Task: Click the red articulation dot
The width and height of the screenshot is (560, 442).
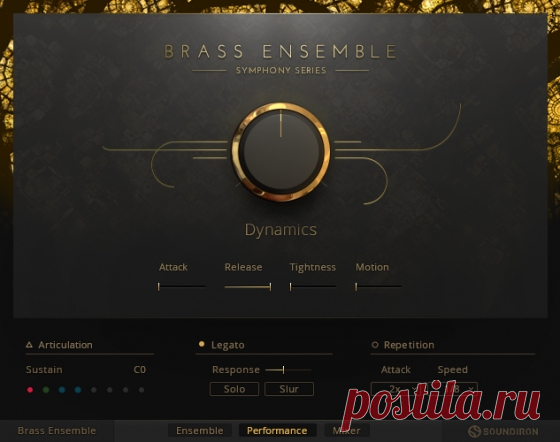Action: tap(30, 390)
